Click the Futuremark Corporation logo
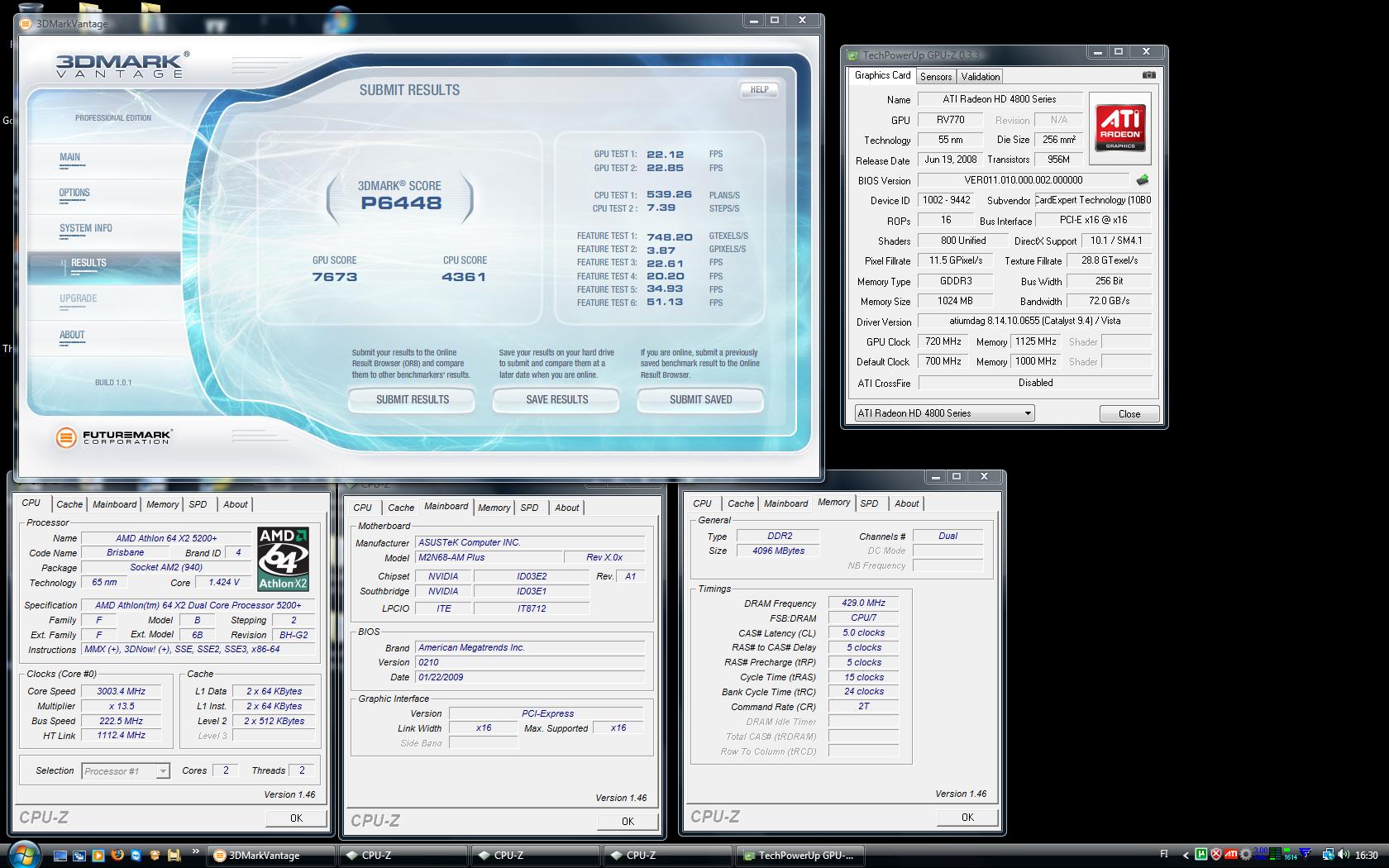The width and height of the screenshot is (1389, 868). tap(113, 436)
